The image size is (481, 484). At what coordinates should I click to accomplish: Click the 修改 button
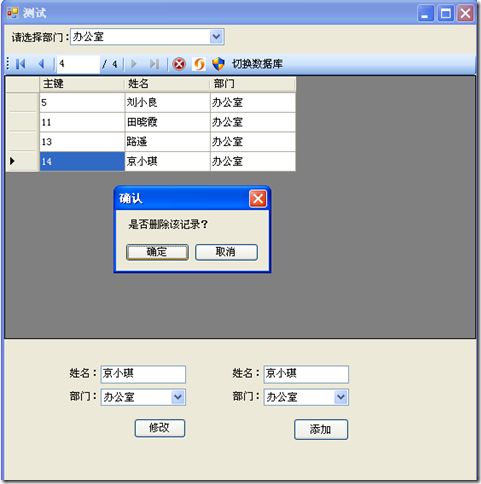coord(160,428)
